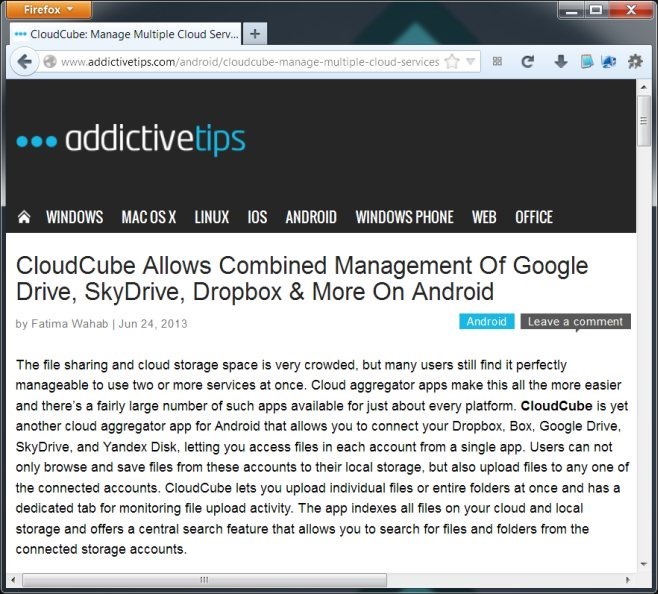Click the addictivetips logo

point(131,140)
